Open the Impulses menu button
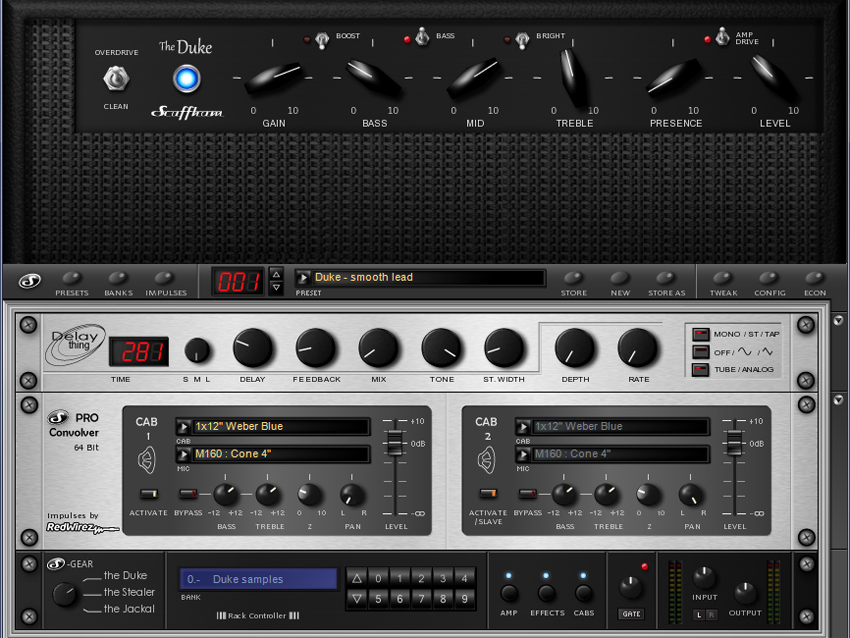The height and width of the screenshot is (638, 850). tap(165, 279)
